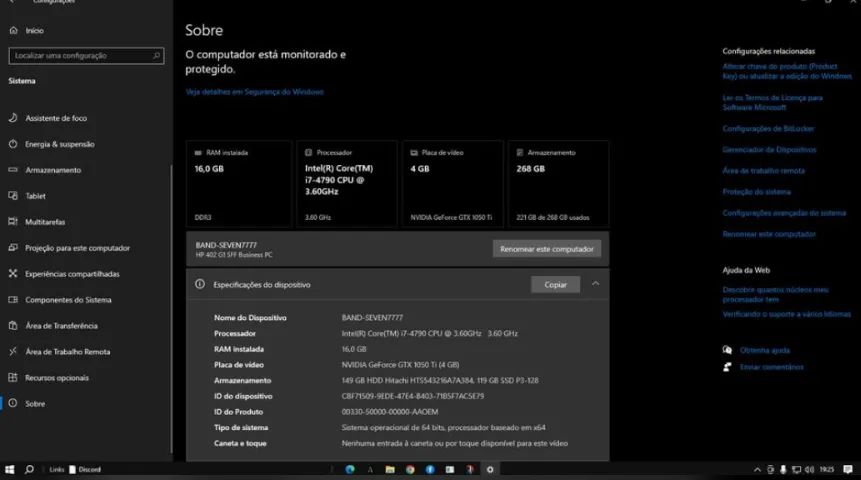Image resolution: width=861 pixels, height=480 pixels.
Task: Select Multitarefas in the sidebar
Action: [45, 222]
